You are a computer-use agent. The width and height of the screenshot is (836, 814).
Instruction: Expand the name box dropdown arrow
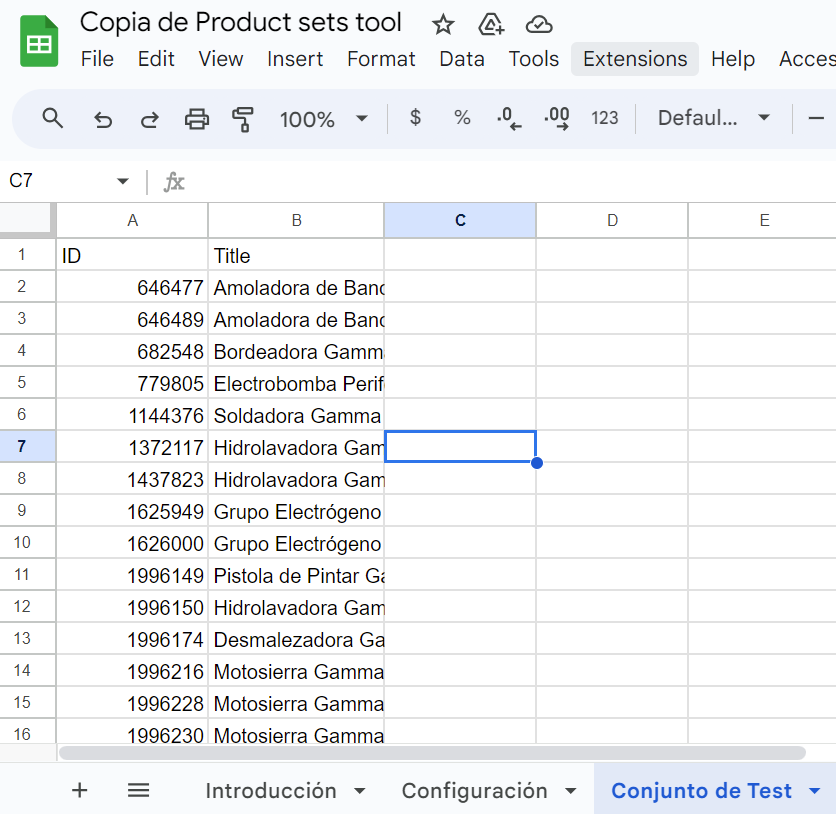pyautogui.click(x=123, y=181)
